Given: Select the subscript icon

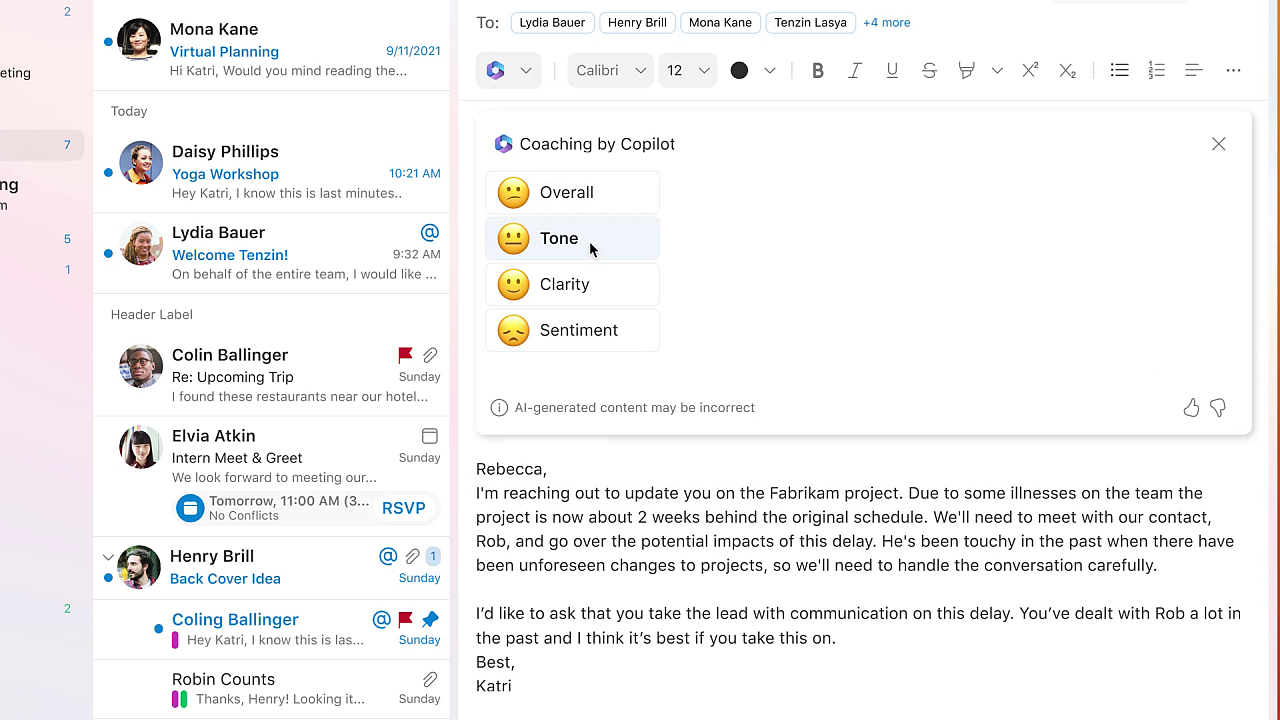Looking at the screenshot, I should pyautogui.click(x=1067, y=70).
